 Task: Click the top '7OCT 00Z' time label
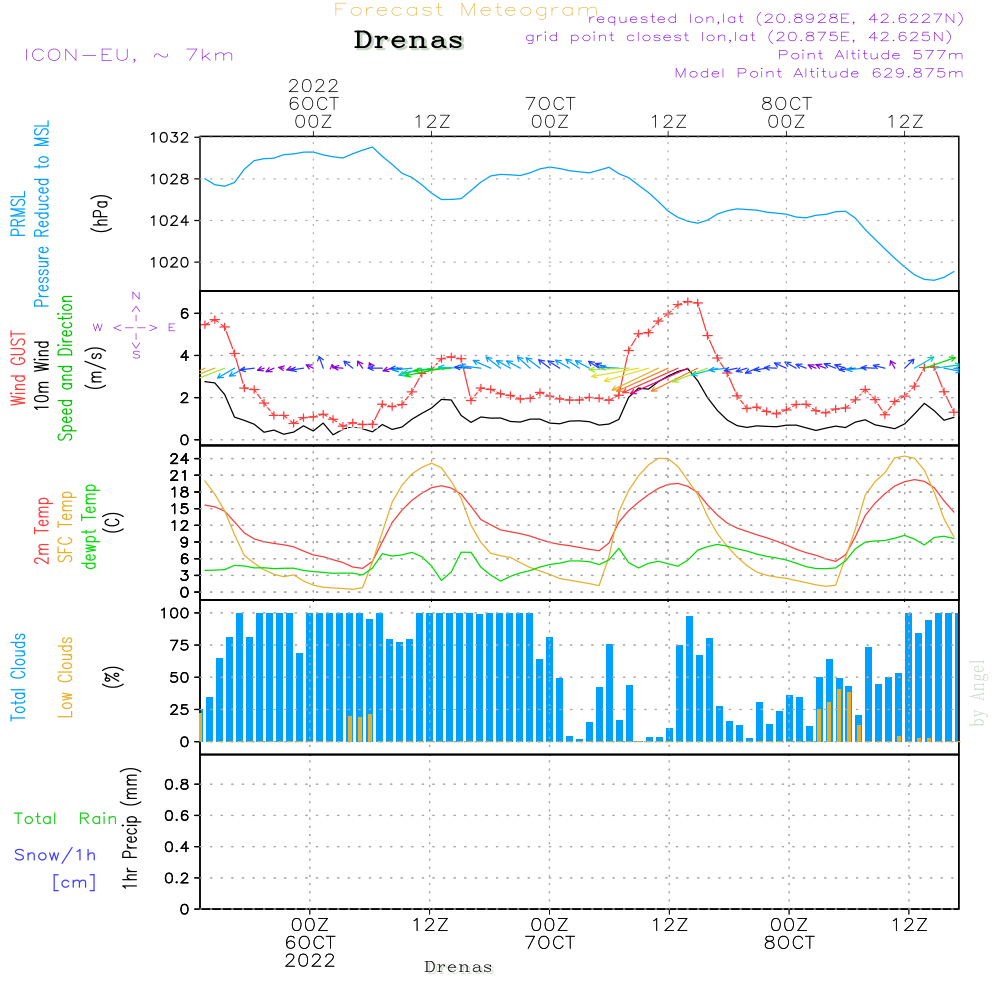click(x=550, y=113)
